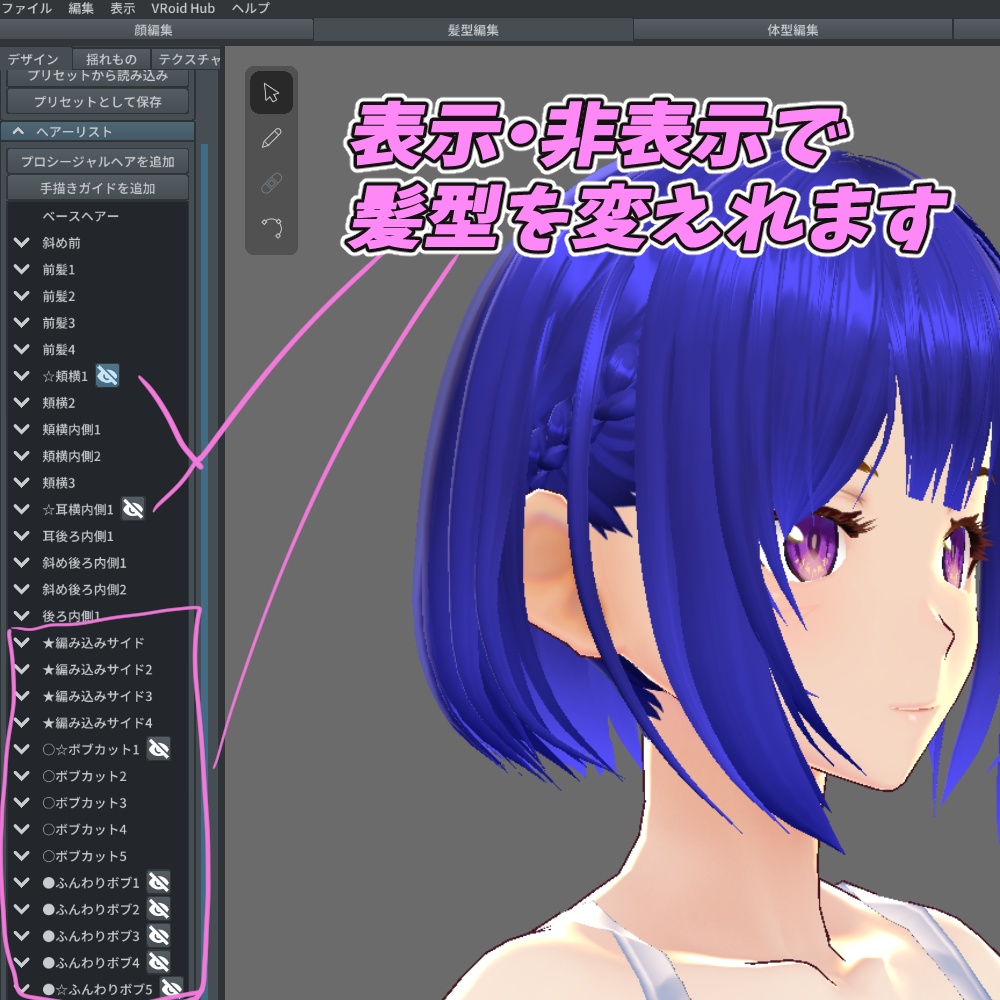Select the ベースヘアー item in the hair list

(97, 215)
